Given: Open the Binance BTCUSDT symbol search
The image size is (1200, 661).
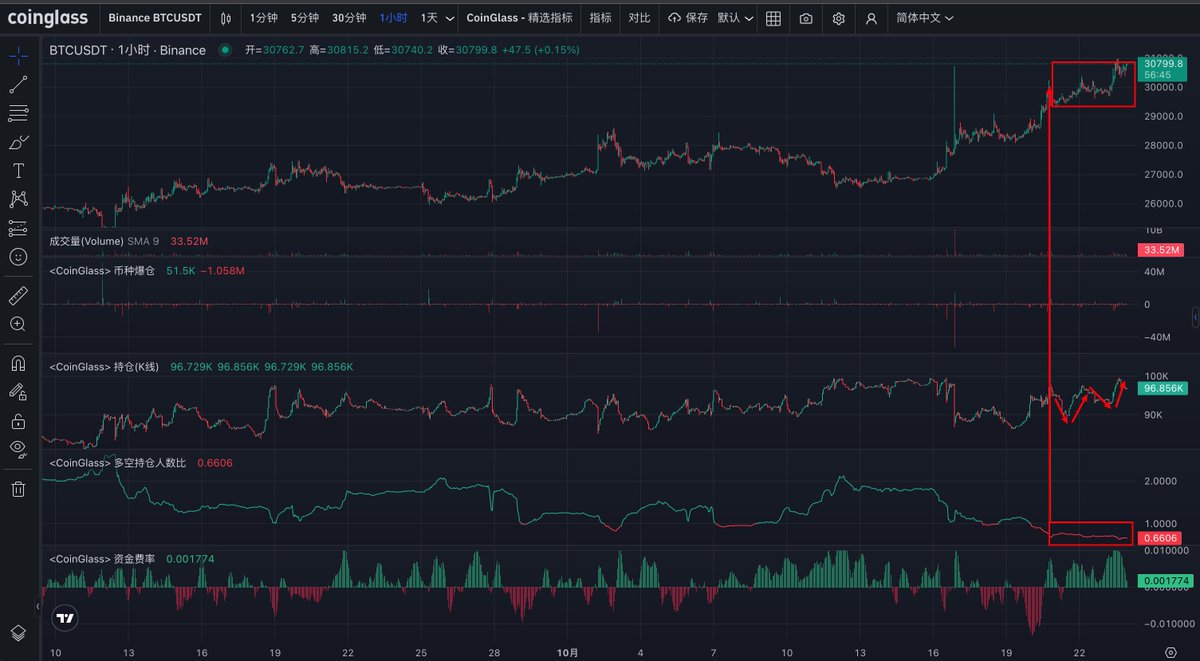Looking at the screenshot, I should [155, 18].
